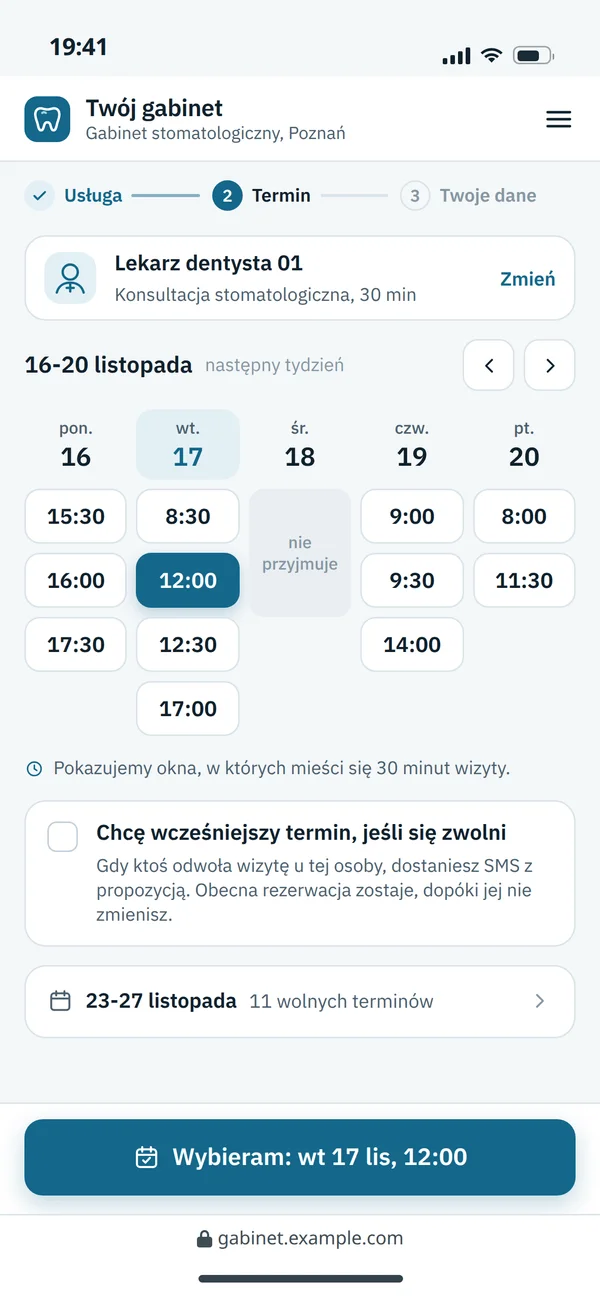
Task: Select Tuesday 17 day column header
Action: click(188, 445)
